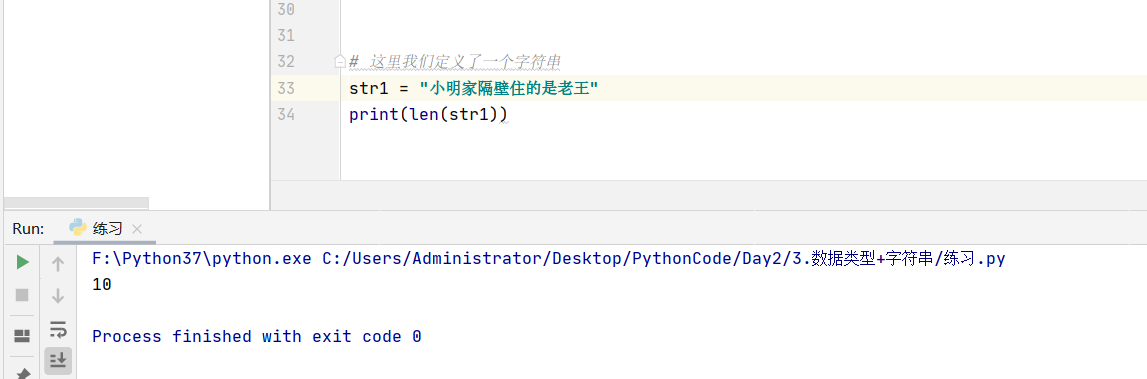Click the Run: panel label
This screenshot has width=1147, height=379.
(x=28, y=228)
